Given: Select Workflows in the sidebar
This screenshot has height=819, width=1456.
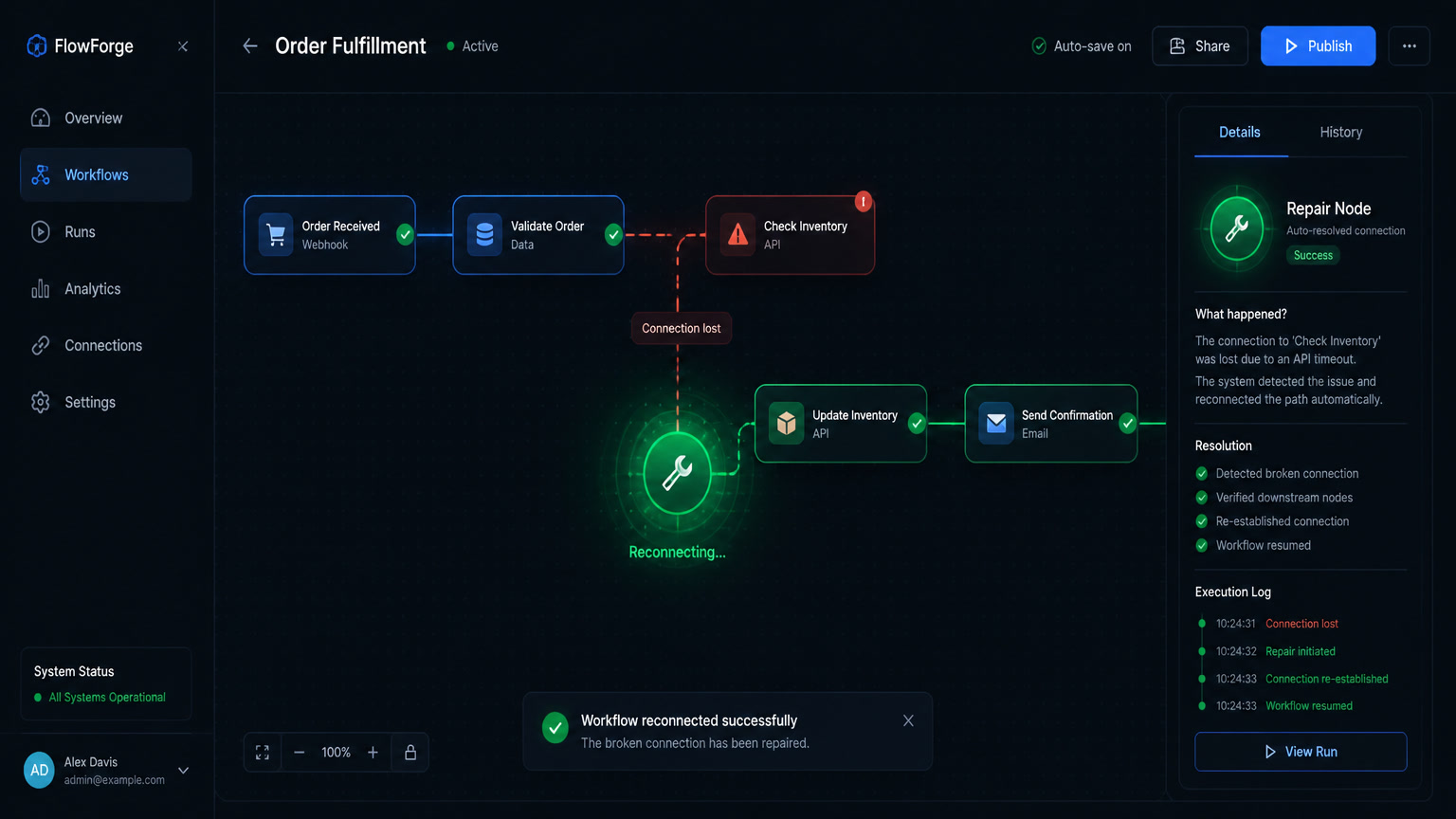Looking at the screenshot, I should pos(106,174).
